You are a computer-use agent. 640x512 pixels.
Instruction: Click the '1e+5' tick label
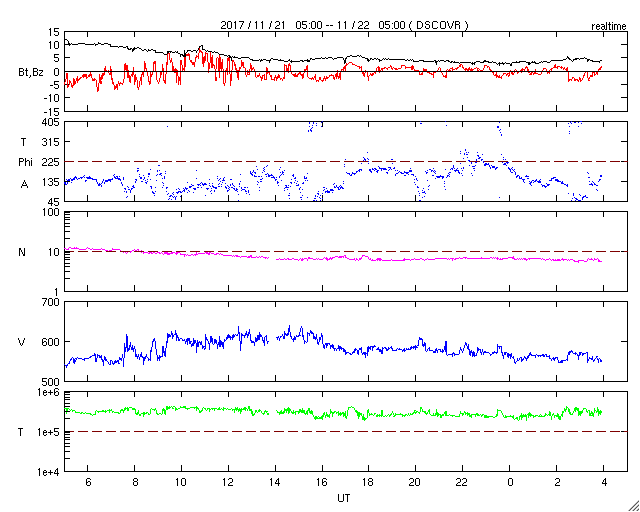point(49,432)
